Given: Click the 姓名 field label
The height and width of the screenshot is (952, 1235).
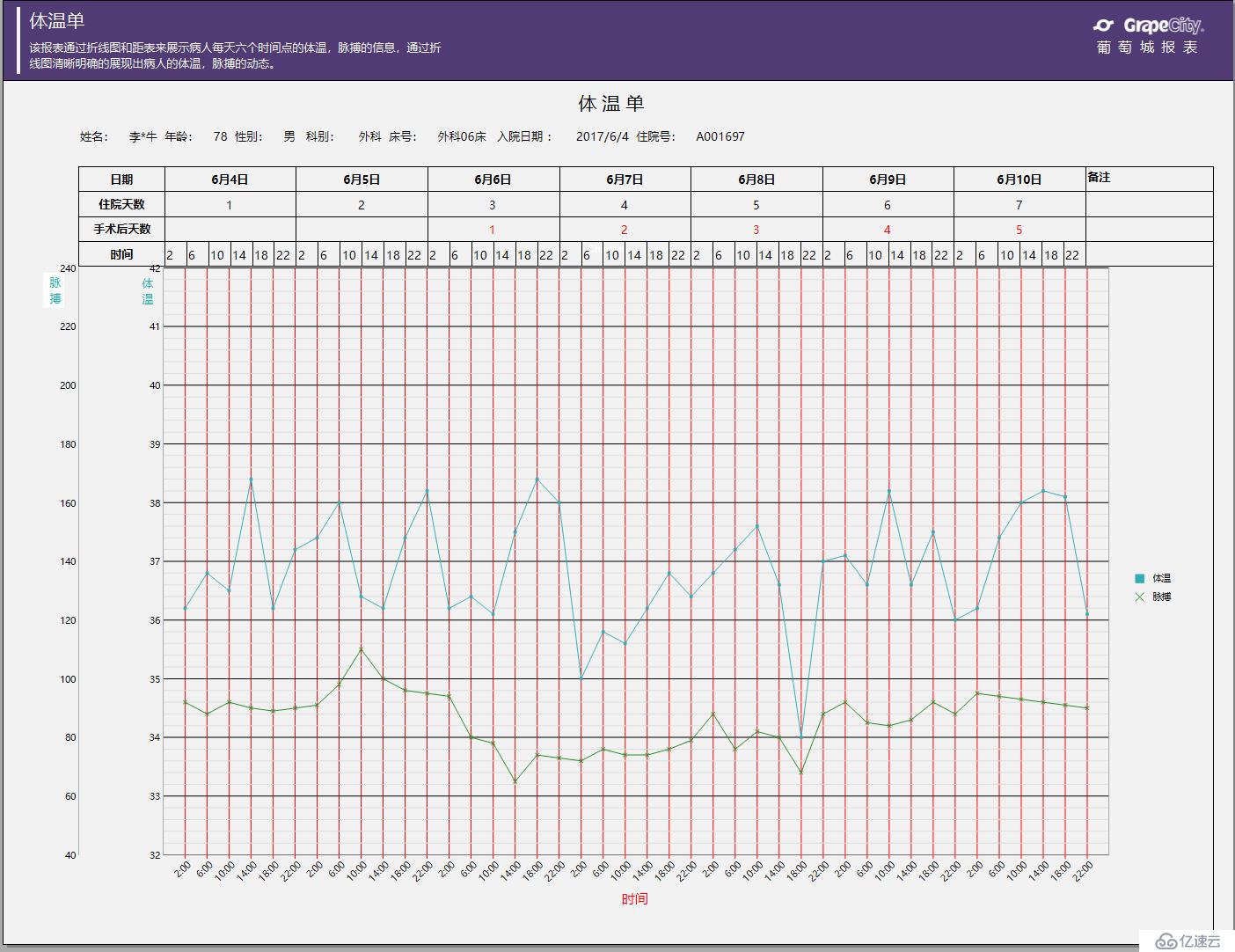Looking at the screenshot, I should click(x=93, y=136).
